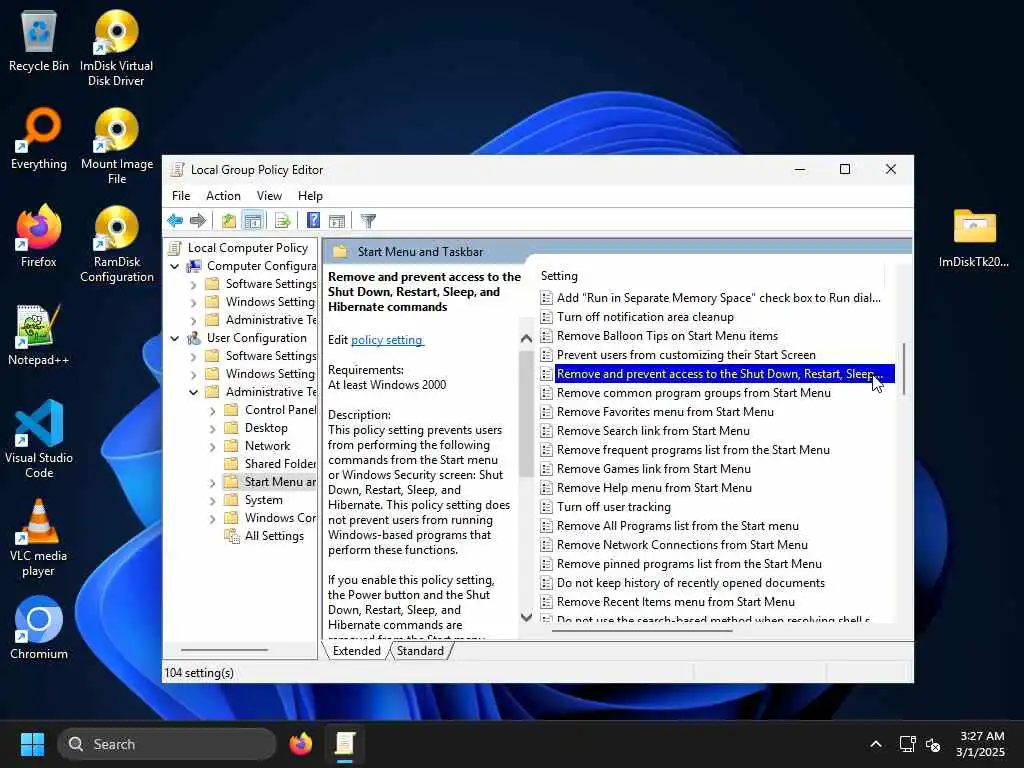Select the Everything desktop shortcut

pos(39,139)
